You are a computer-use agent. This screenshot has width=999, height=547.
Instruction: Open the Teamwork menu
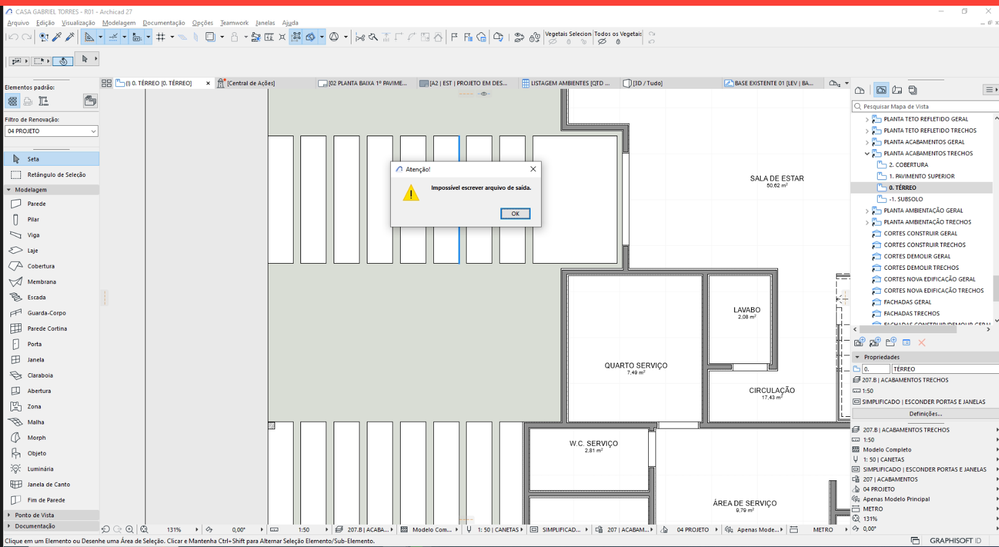(234, 23)
